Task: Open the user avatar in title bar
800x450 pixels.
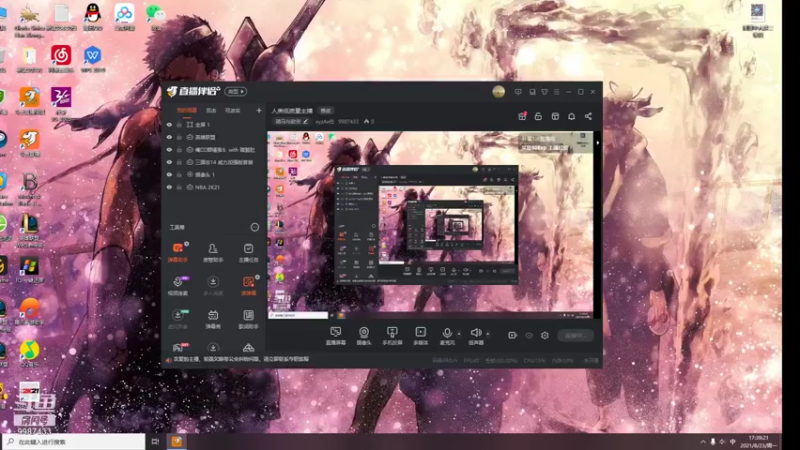Action: tap(498, 92)
